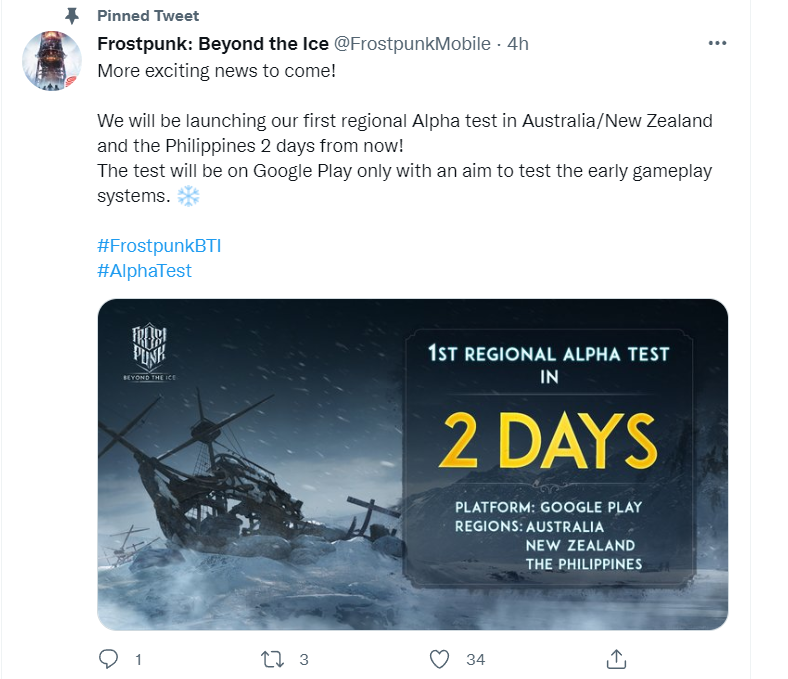Screen dimensions: 788x679
Task: Share the tweet using the share icon
Action: click(x=617, y=658)
